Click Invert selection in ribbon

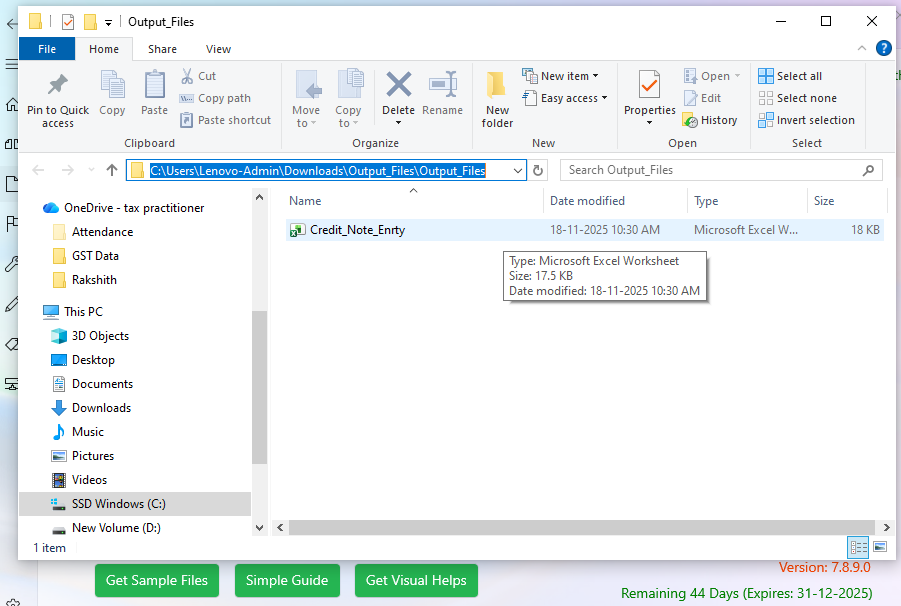point(806,120)
